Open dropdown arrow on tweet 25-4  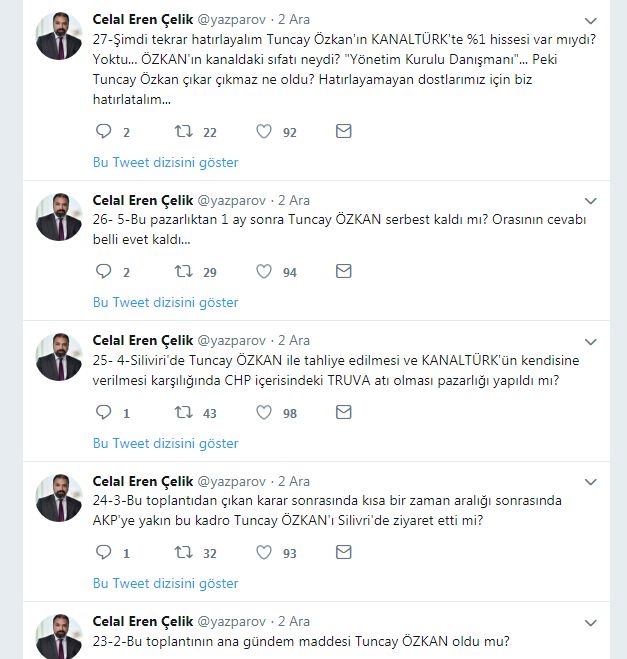pyautogui.click(x=590, y=341)
